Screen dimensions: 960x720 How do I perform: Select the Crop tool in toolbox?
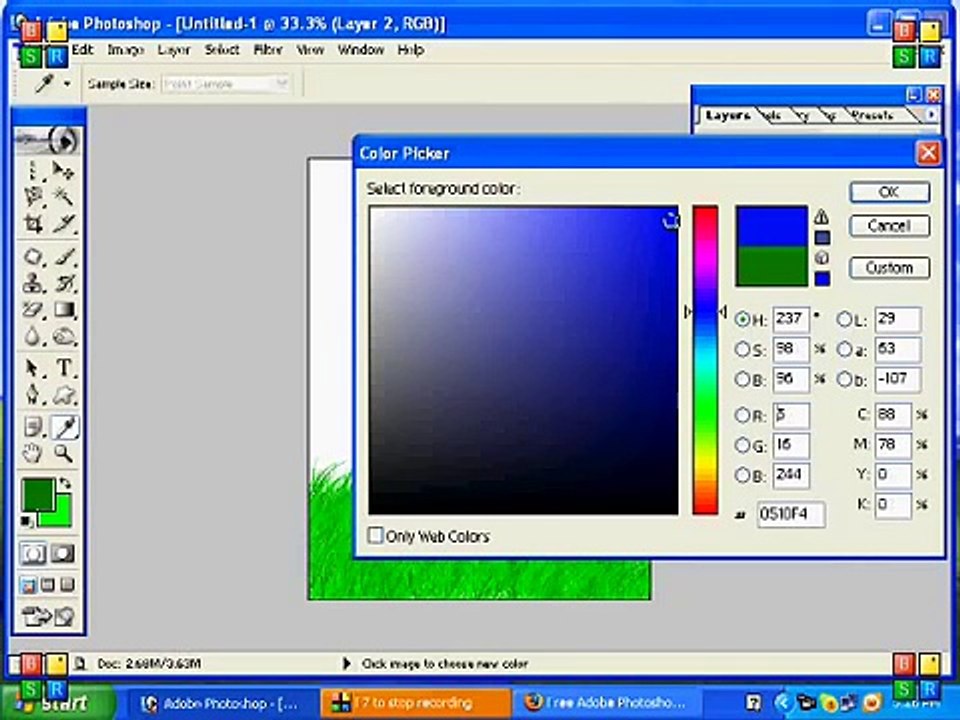tap(33, 224)
